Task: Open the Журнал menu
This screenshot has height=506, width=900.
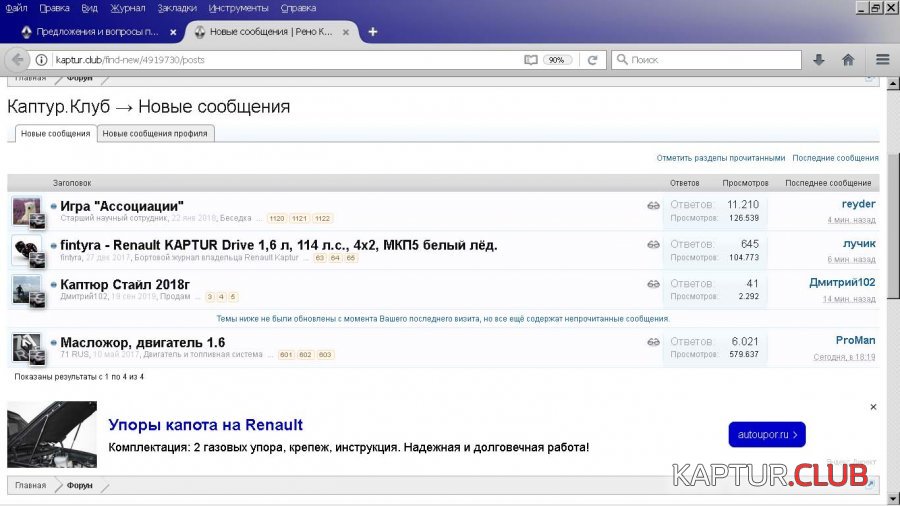Action: [x=127, y=8]
